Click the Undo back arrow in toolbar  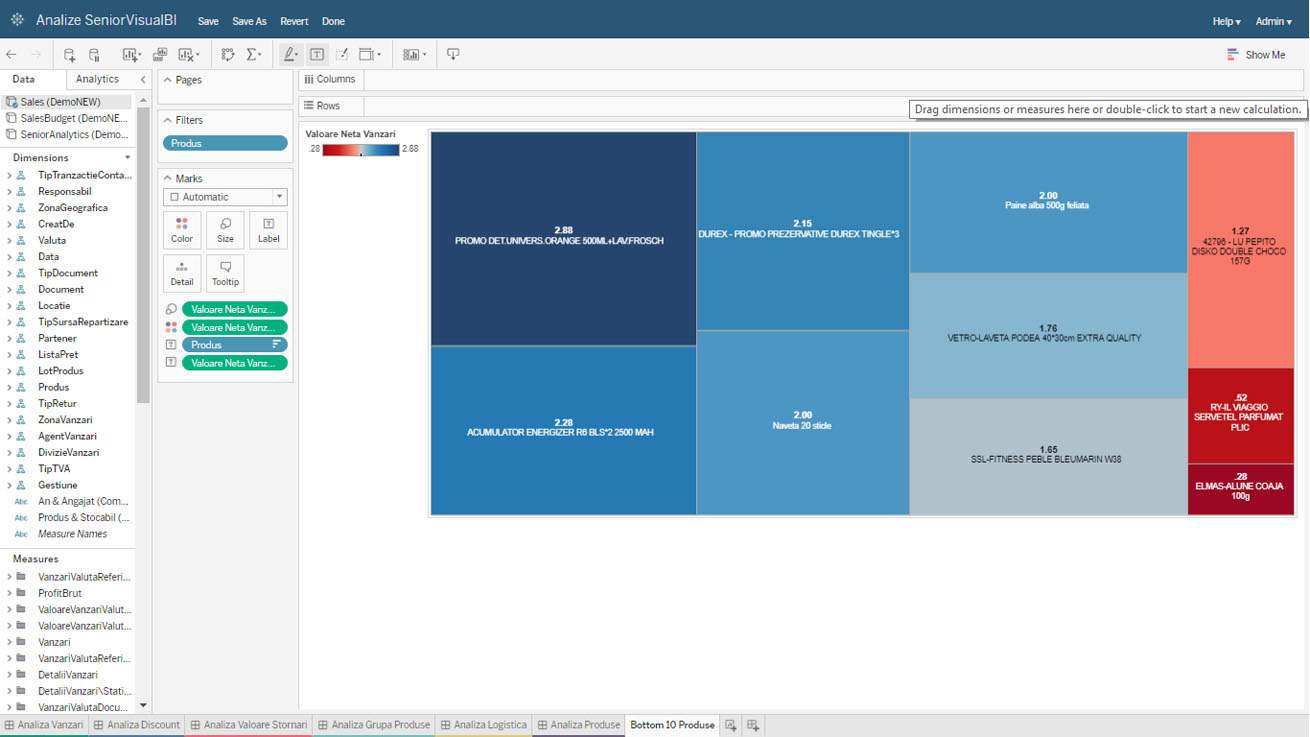(x=12, y=55)
